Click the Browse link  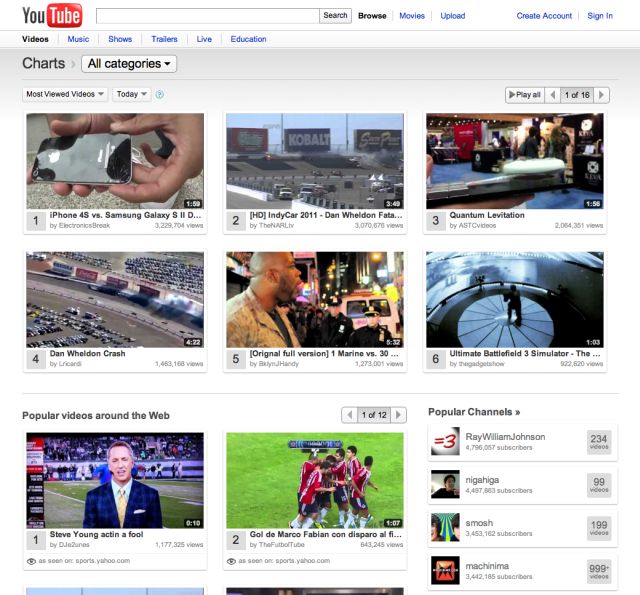pos(372,16)
